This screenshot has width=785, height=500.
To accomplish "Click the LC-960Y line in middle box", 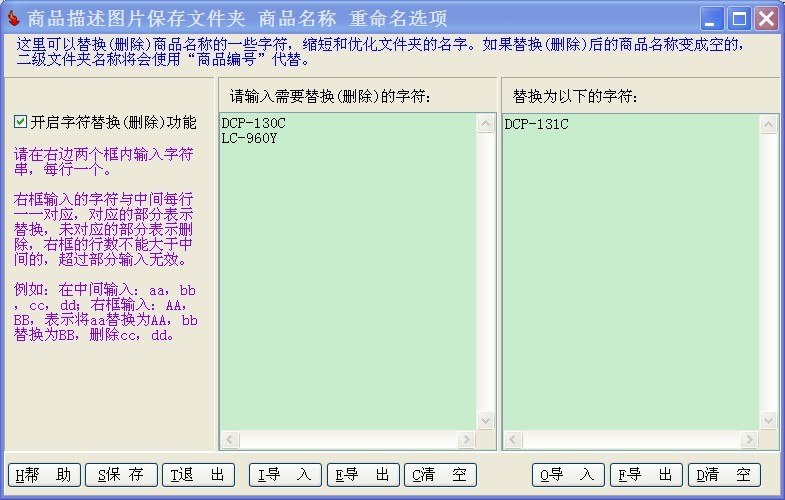I will 249,138.
